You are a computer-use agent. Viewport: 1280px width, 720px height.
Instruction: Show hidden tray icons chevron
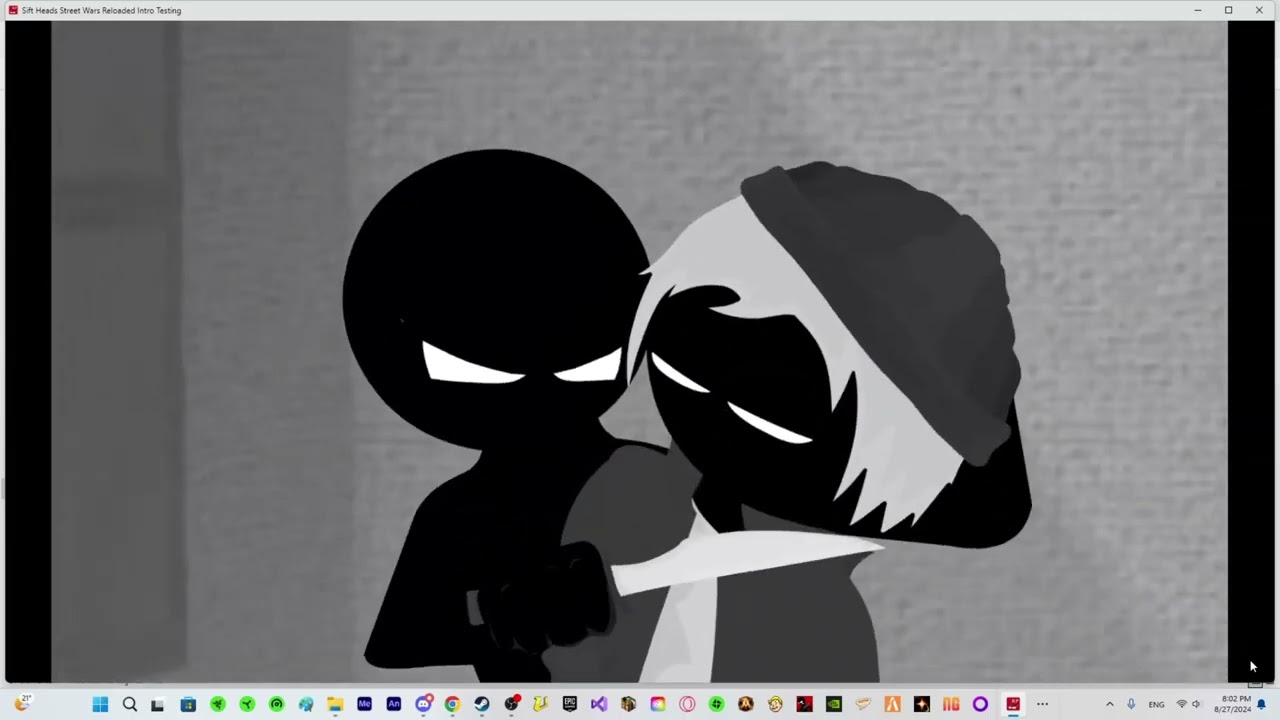coord(1109,704)
